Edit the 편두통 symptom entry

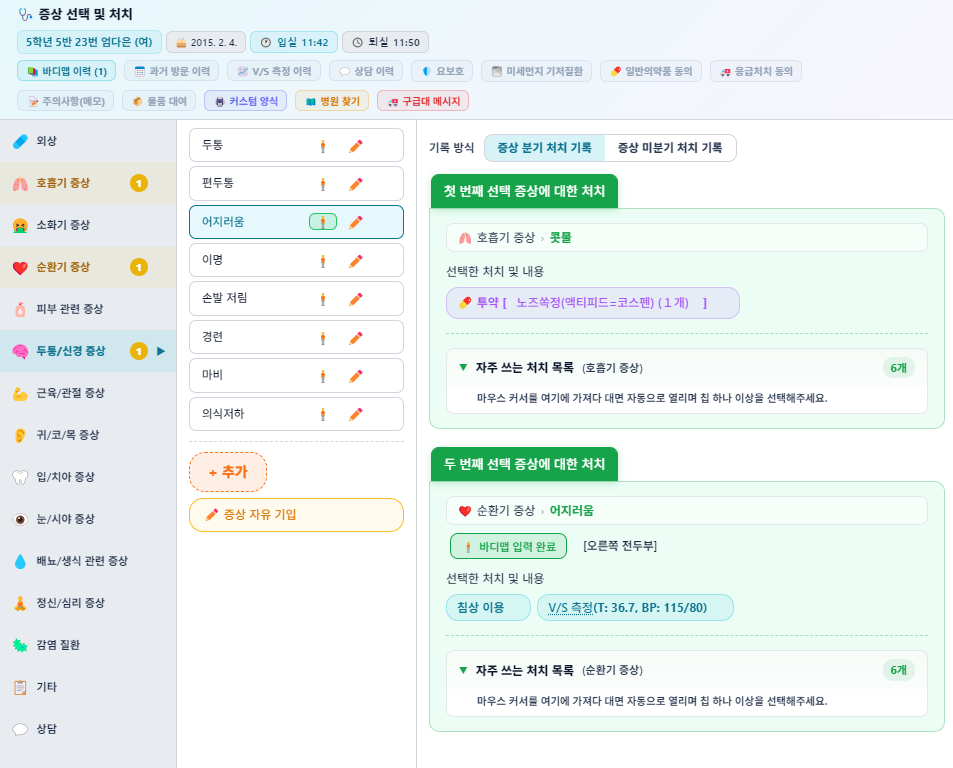[356, 184]
